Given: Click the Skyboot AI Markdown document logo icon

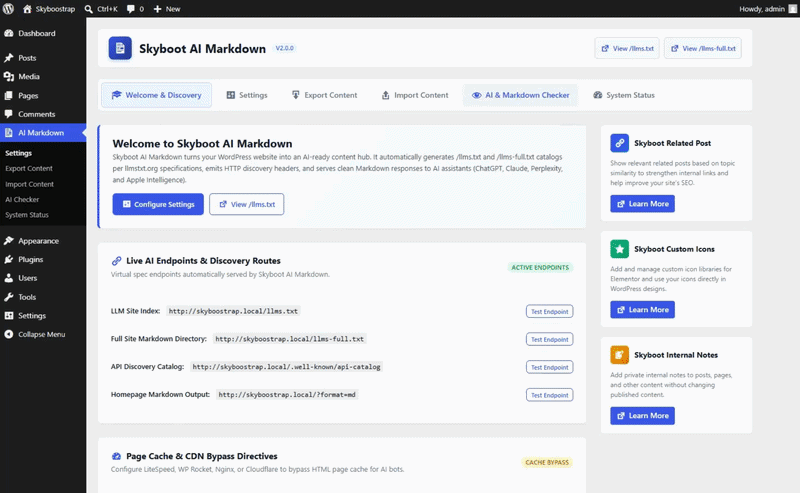Looking at the screenshot, I should pos(120,48).
